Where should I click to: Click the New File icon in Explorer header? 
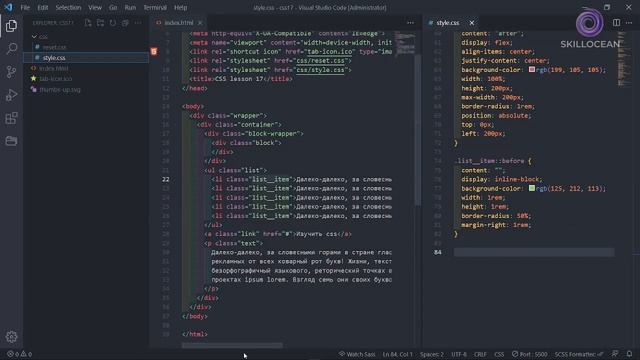88,23
